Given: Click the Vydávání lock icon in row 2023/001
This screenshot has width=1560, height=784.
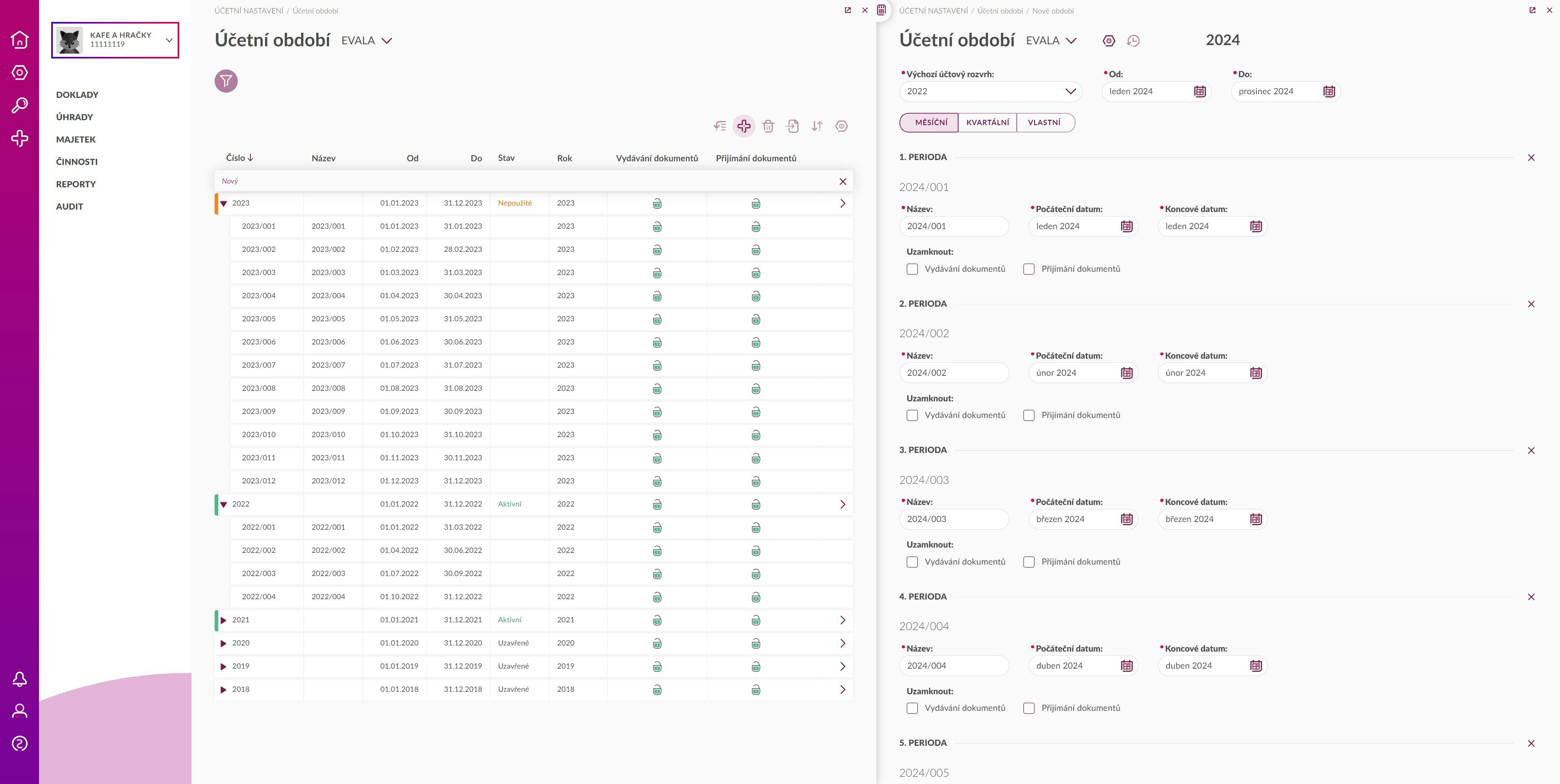Looking at the screenshot, I should click(x=657, y=227).
